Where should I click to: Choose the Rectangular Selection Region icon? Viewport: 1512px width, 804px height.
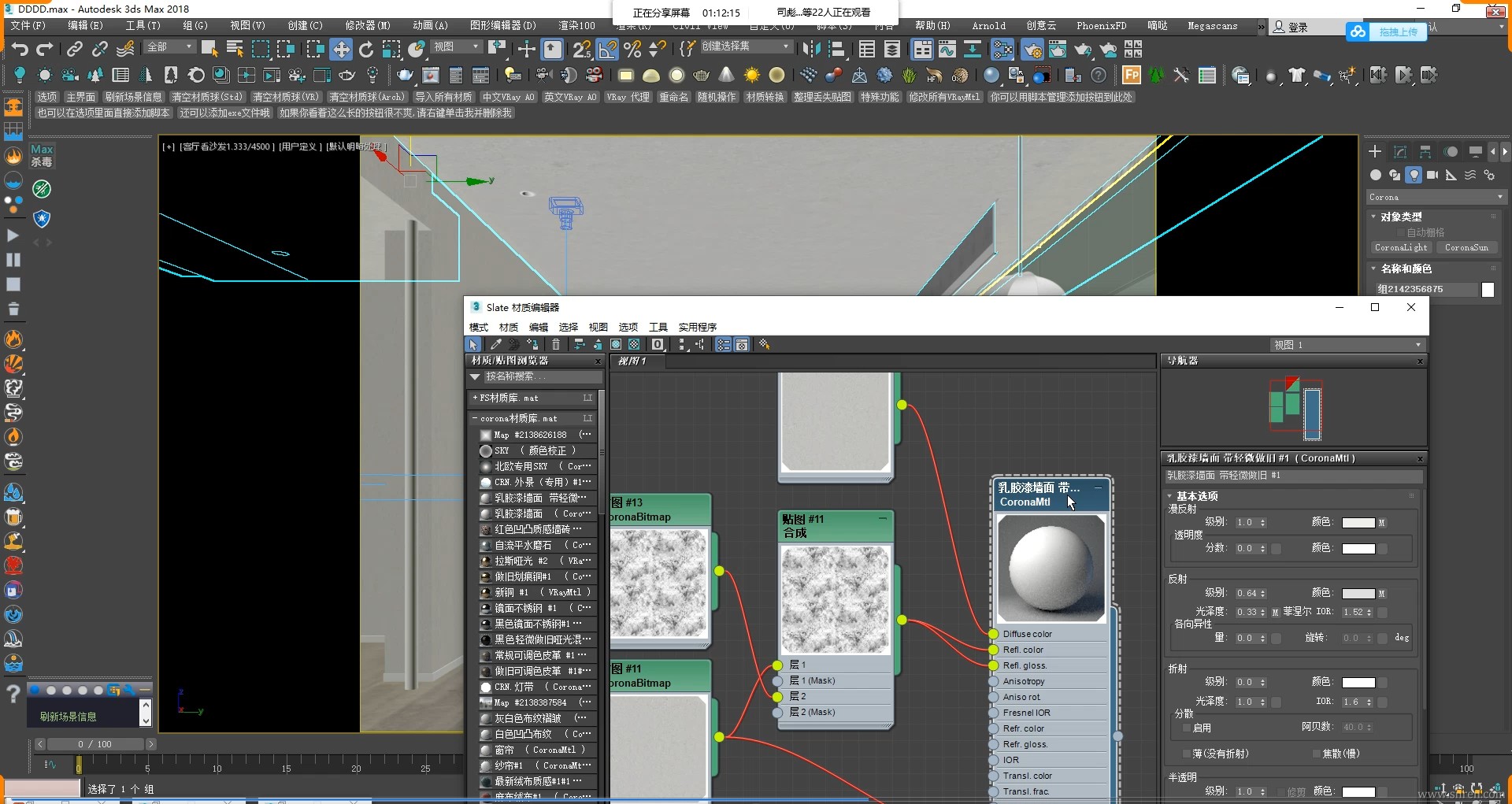(261, 50)
